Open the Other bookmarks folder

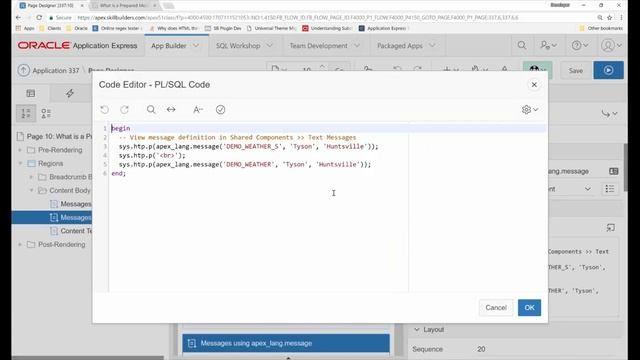point(601,28)
